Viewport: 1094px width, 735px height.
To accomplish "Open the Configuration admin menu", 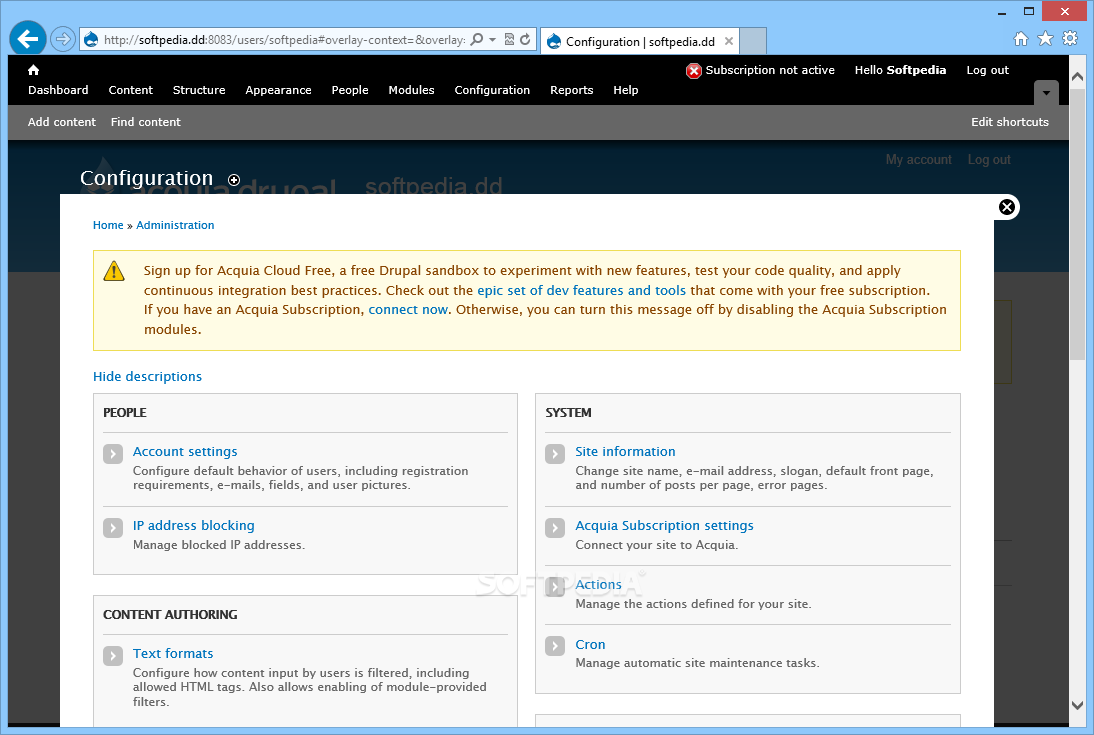I will click(x=492, y=90).
